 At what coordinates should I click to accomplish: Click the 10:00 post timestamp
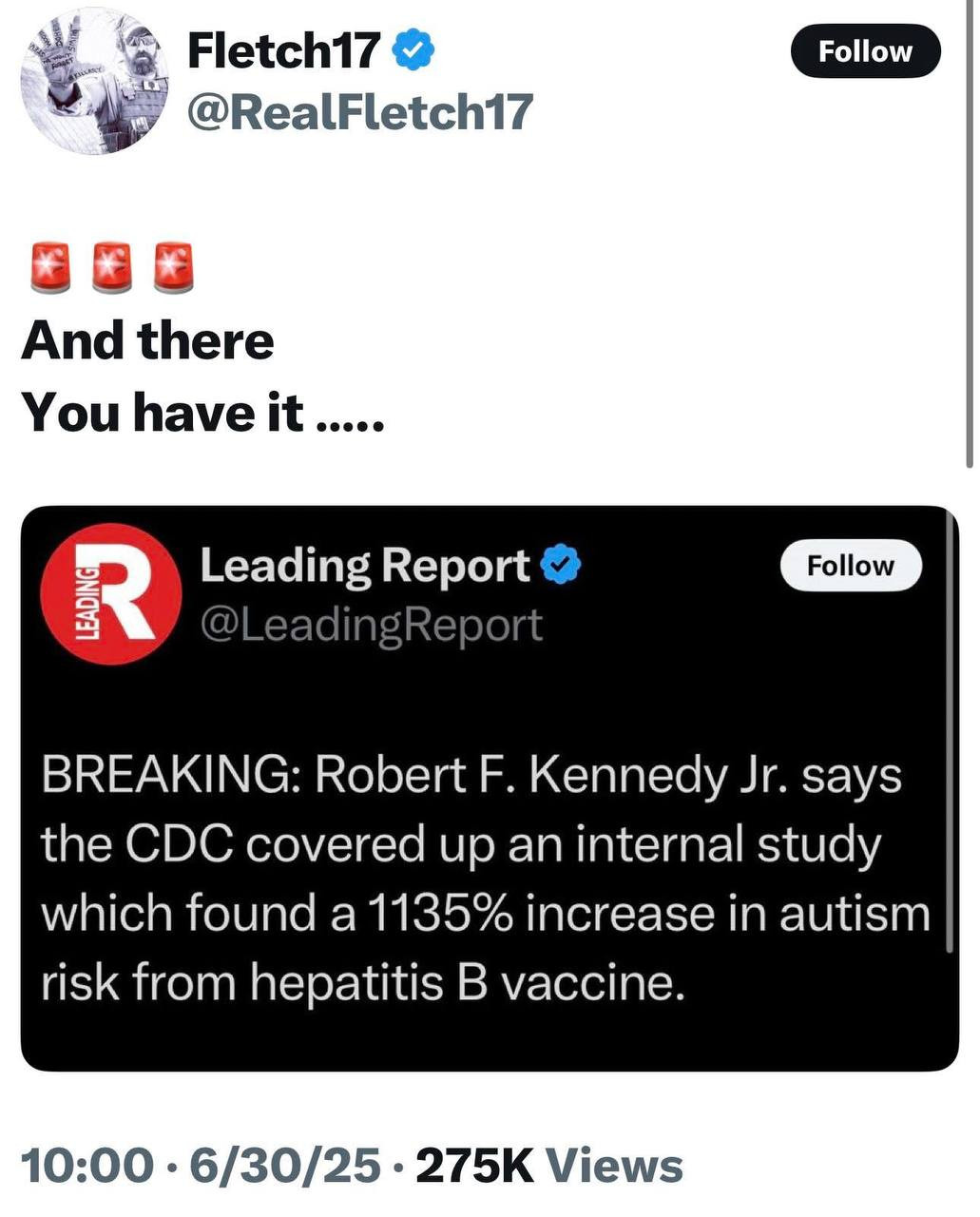click(x=86, y=1166)
